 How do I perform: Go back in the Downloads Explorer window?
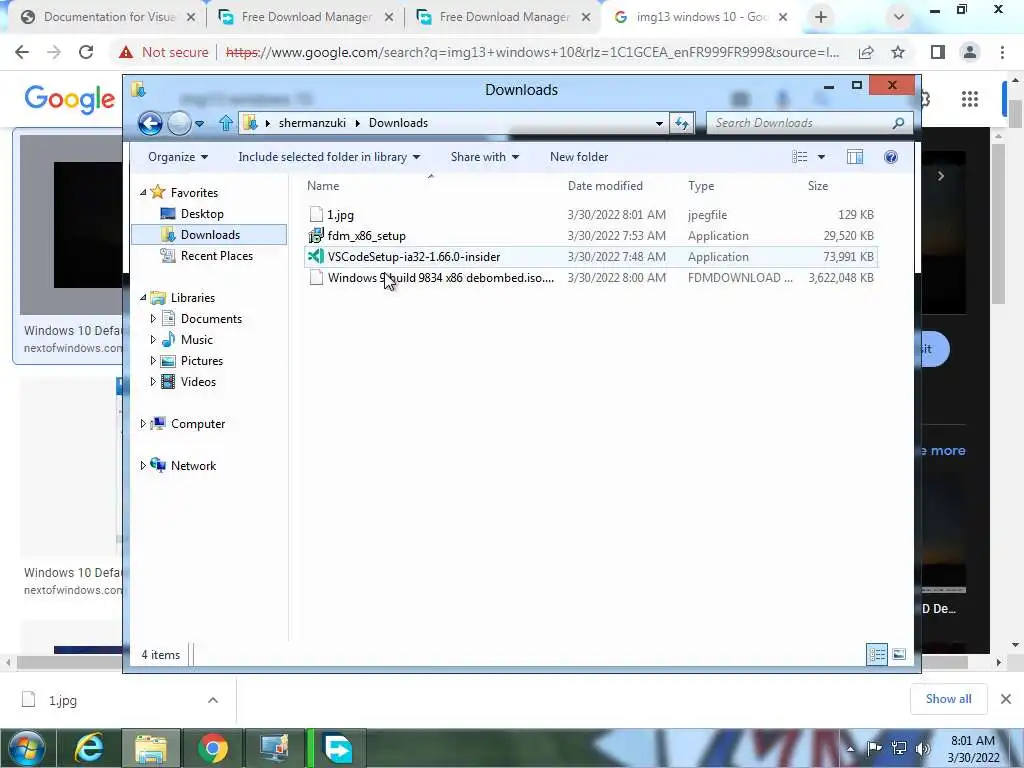(150, 123)
